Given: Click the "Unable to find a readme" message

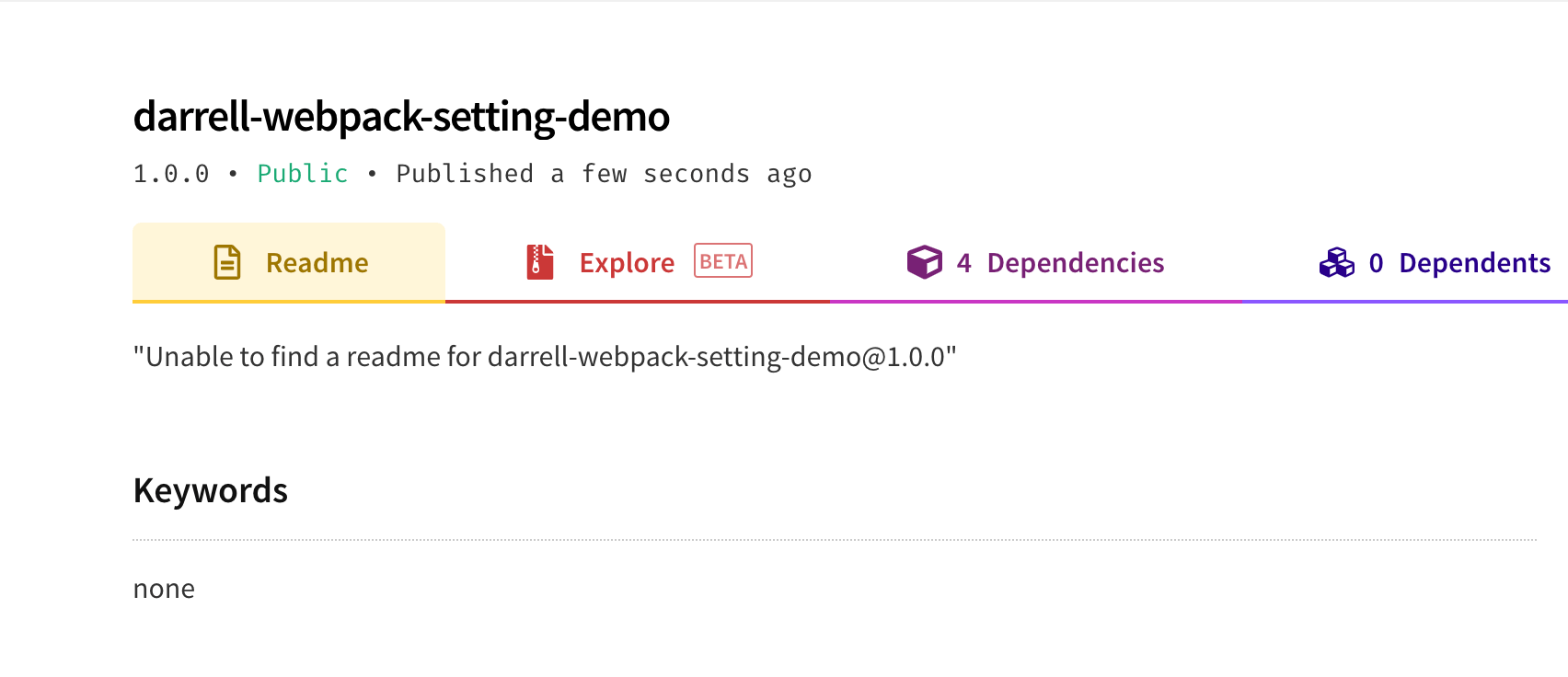Looking at the screenshot, I should [545, 357].
